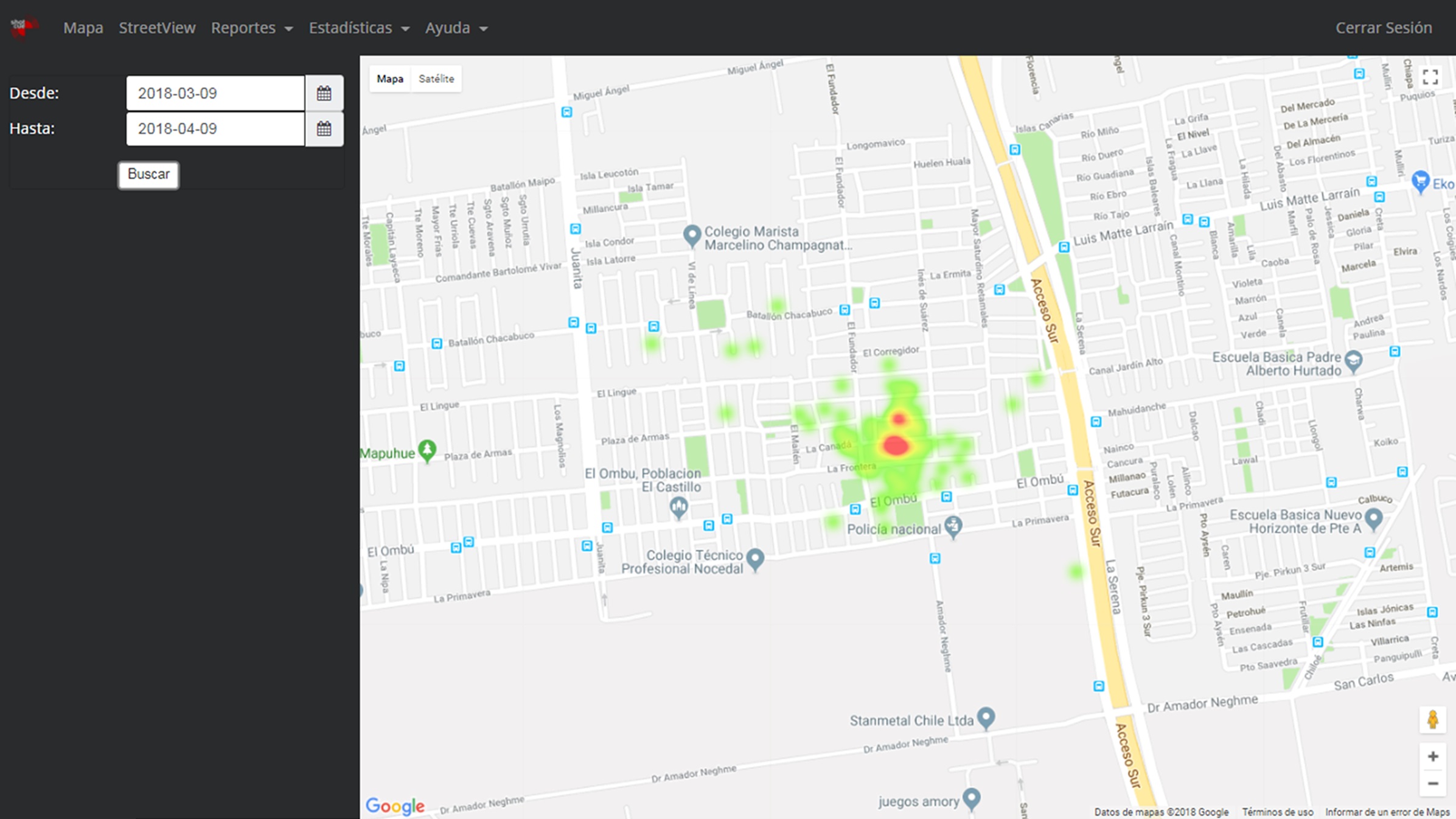Open the Desde date picker calendar icon

(x=324, y=92)
